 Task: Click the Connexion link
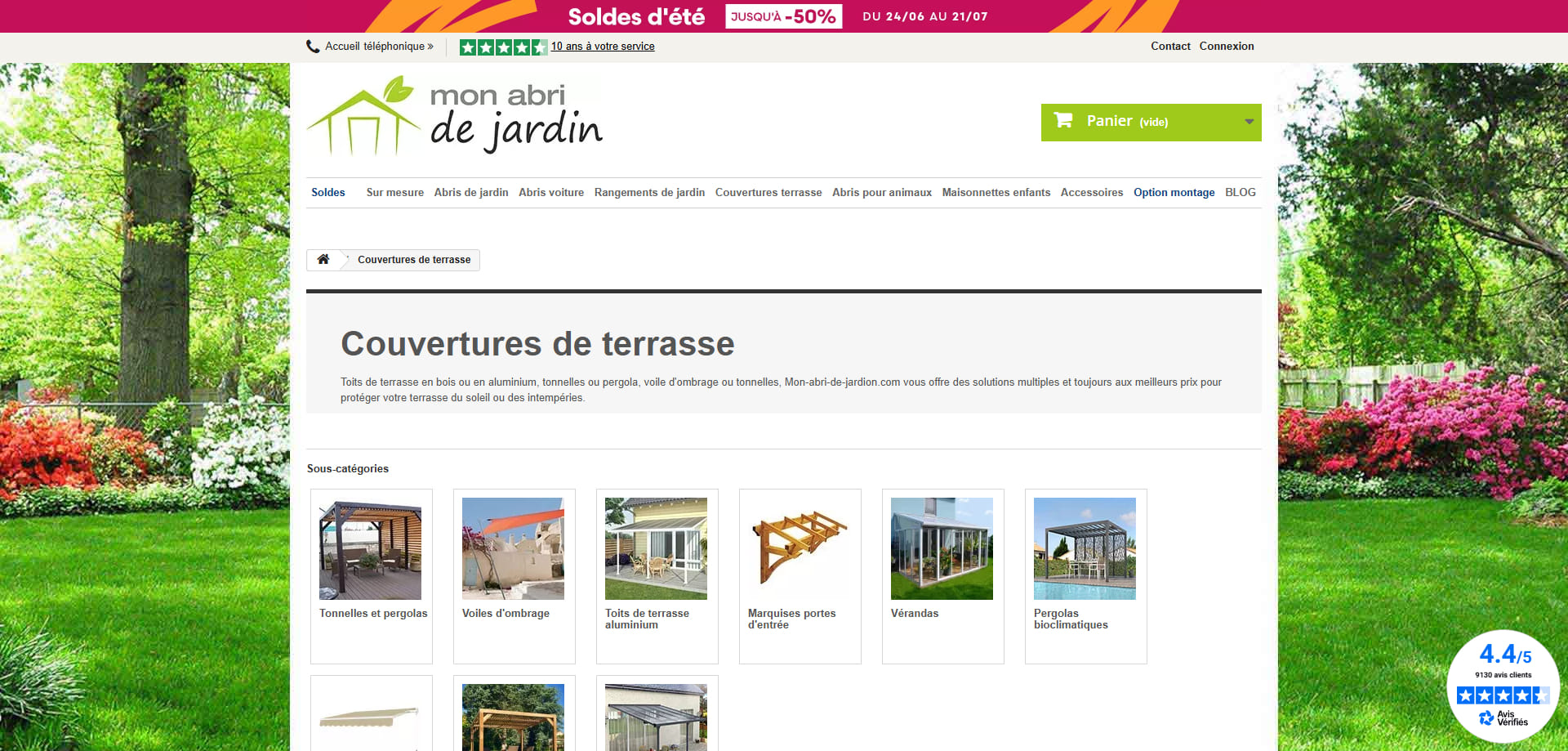click(1227, 47)
